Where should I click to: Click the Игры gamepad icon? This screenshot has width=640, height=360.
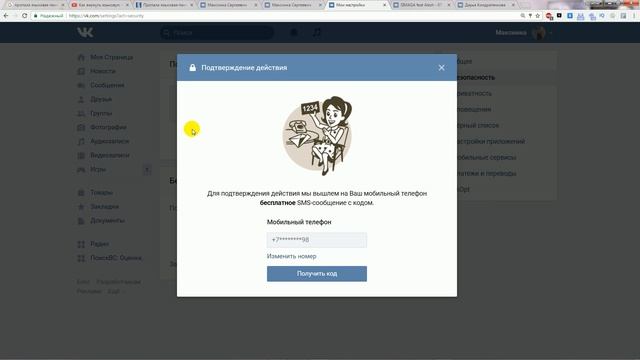(x=81, y=169)
